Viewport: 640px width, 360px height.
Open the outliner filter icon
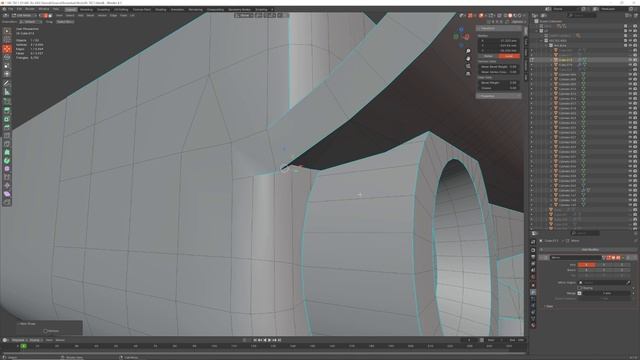[628, 16]
